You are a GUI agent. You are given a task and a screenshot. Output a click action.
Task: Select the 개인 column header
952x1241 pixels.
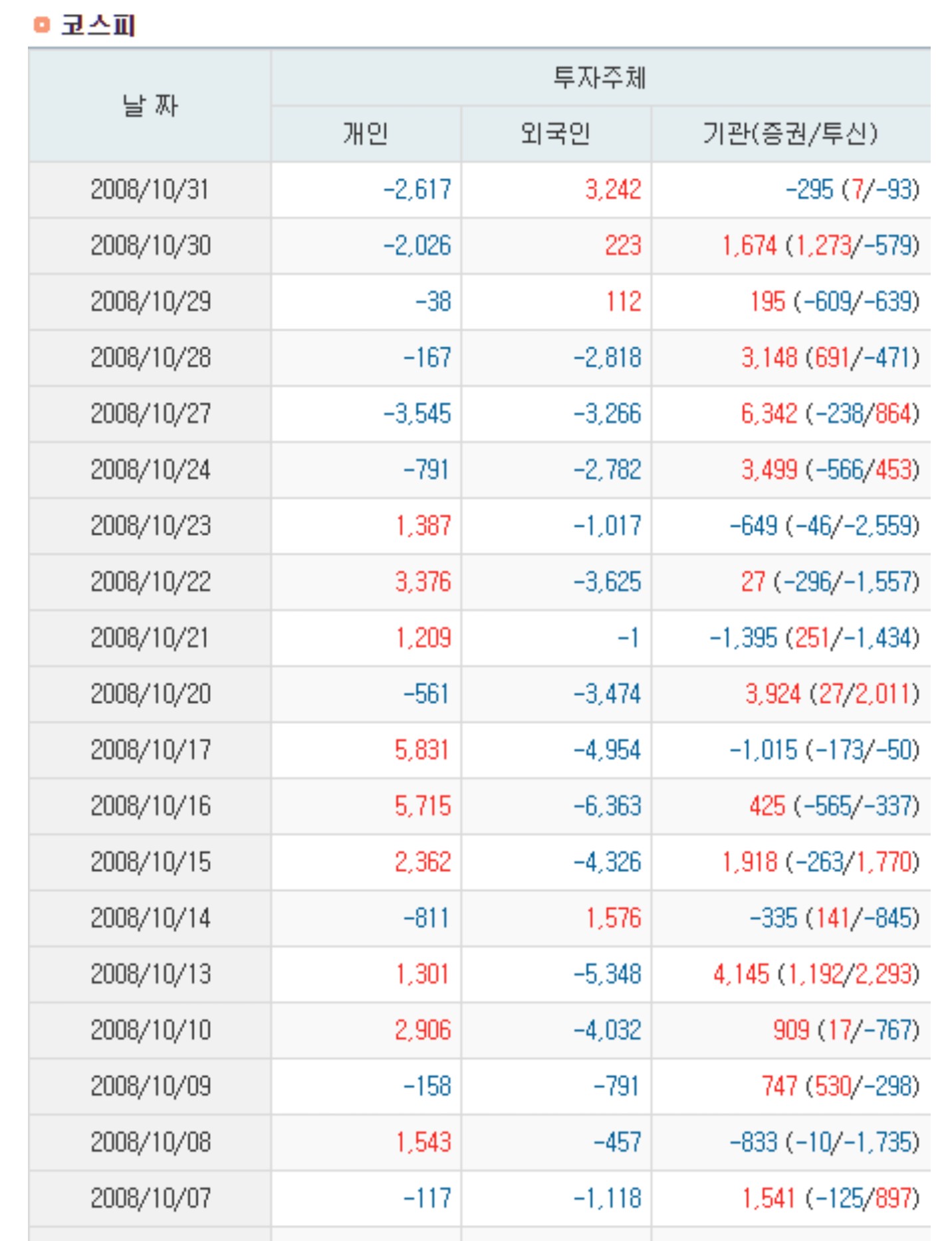click(x=366, y=134)
